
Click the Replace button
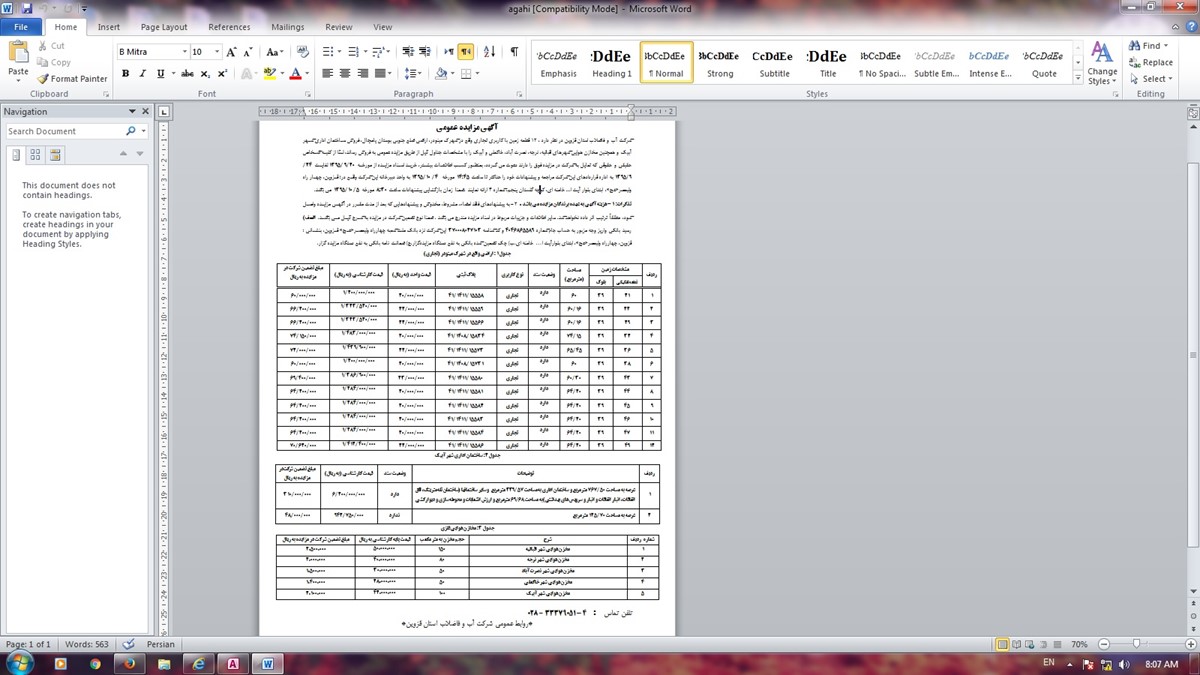1150,62
